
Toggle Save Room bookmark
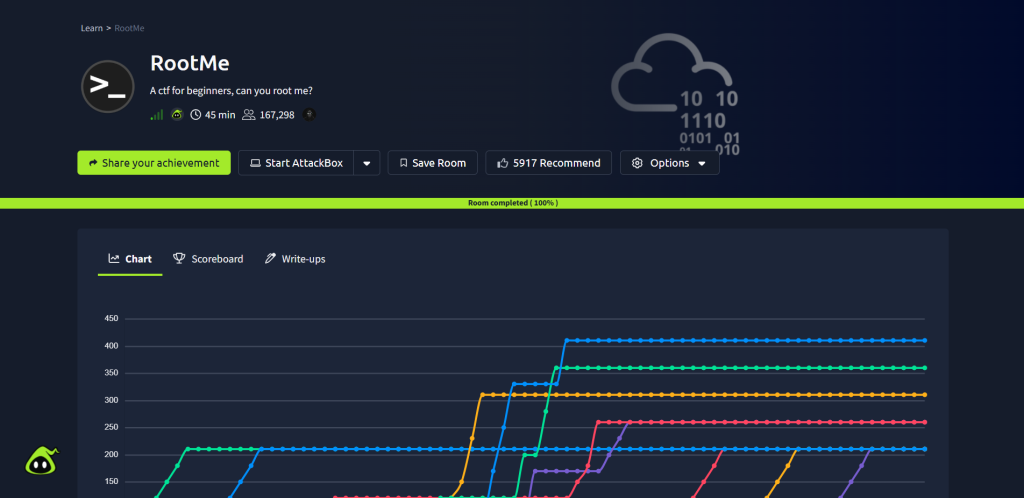point(432,163)
